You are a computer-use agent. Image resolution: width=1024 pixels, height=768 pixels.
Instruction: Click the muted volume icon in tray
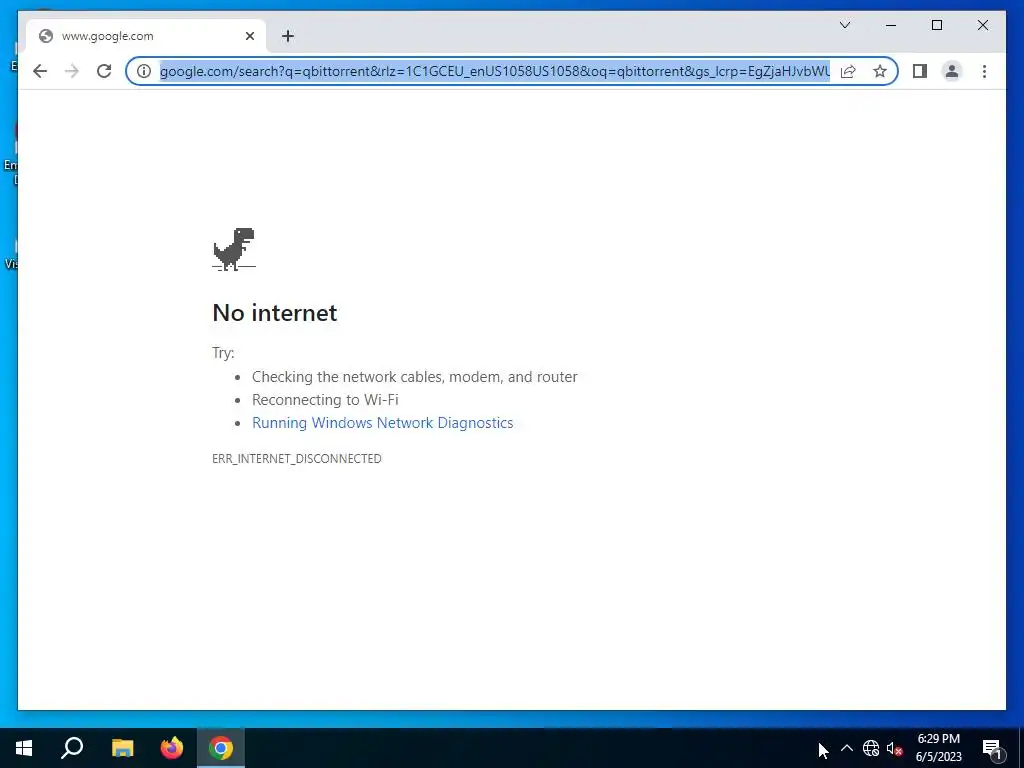(894, 748)
